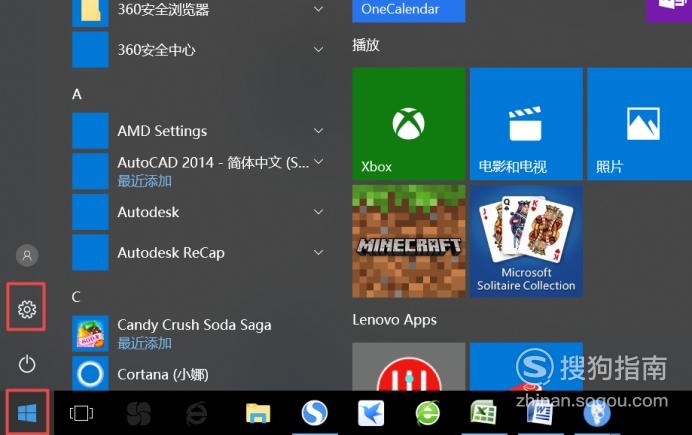This screenshot has height=435, width=692.
Task: Open the Xbox tile
Action: tap(409, 124)
